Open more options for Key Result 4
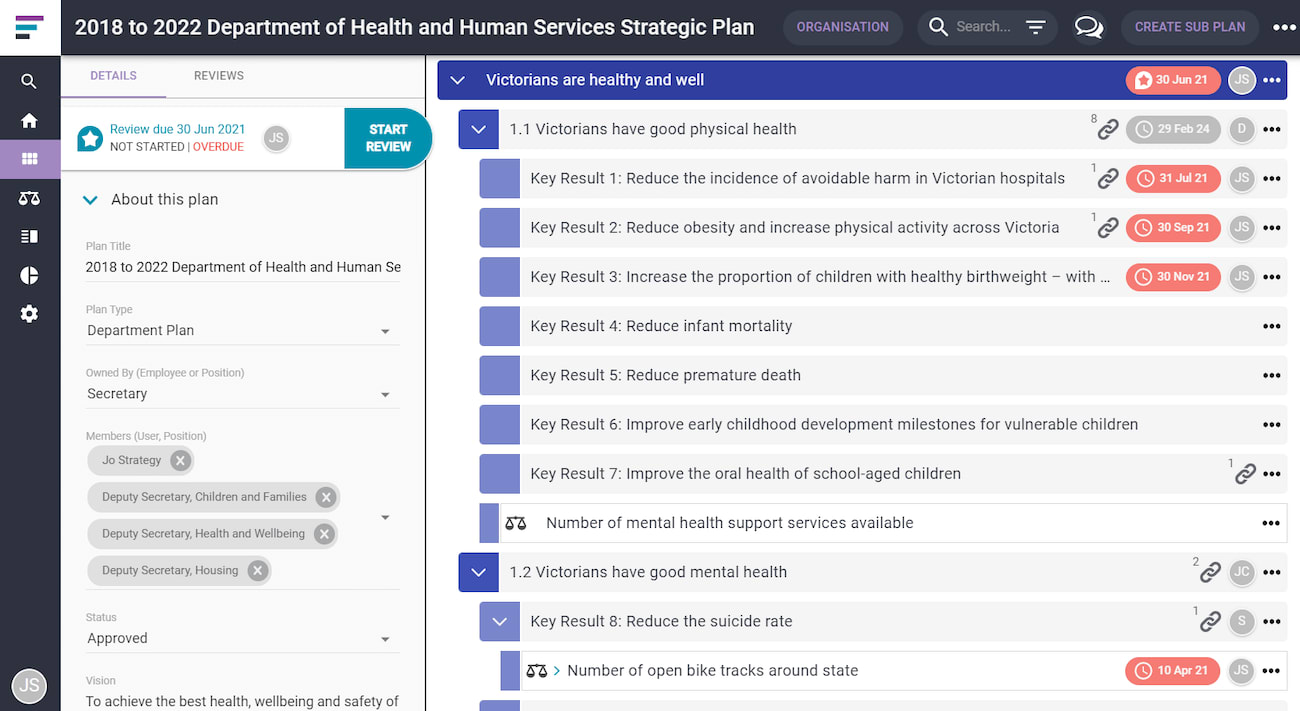 click(1271, 326)
